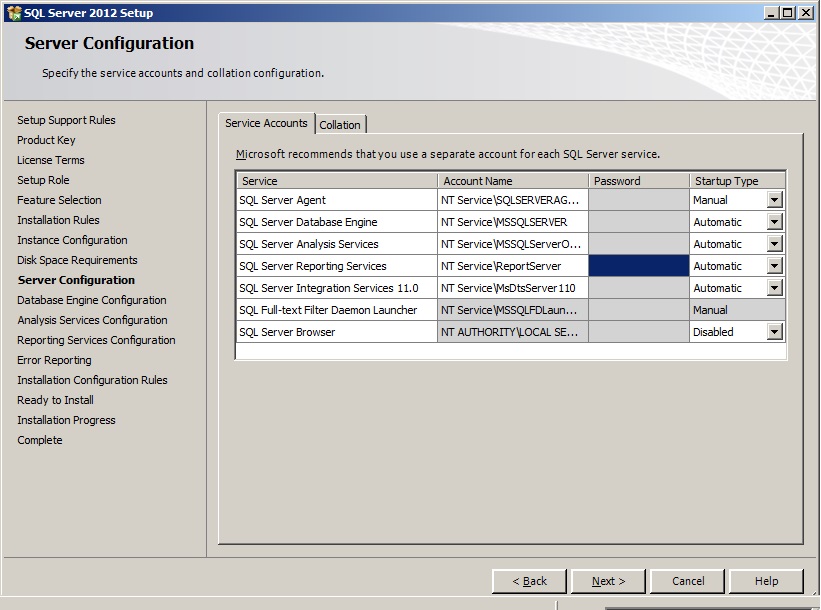Switch to the Collation tab

pyautogui.click(x=340, y=125)
